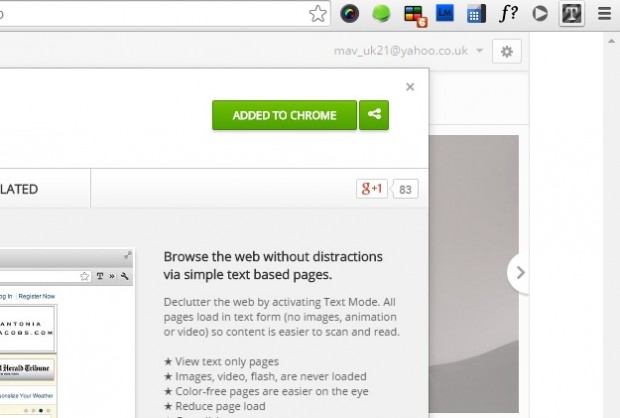
Task: Open the calculator extension icon
Action: point(476,14)
